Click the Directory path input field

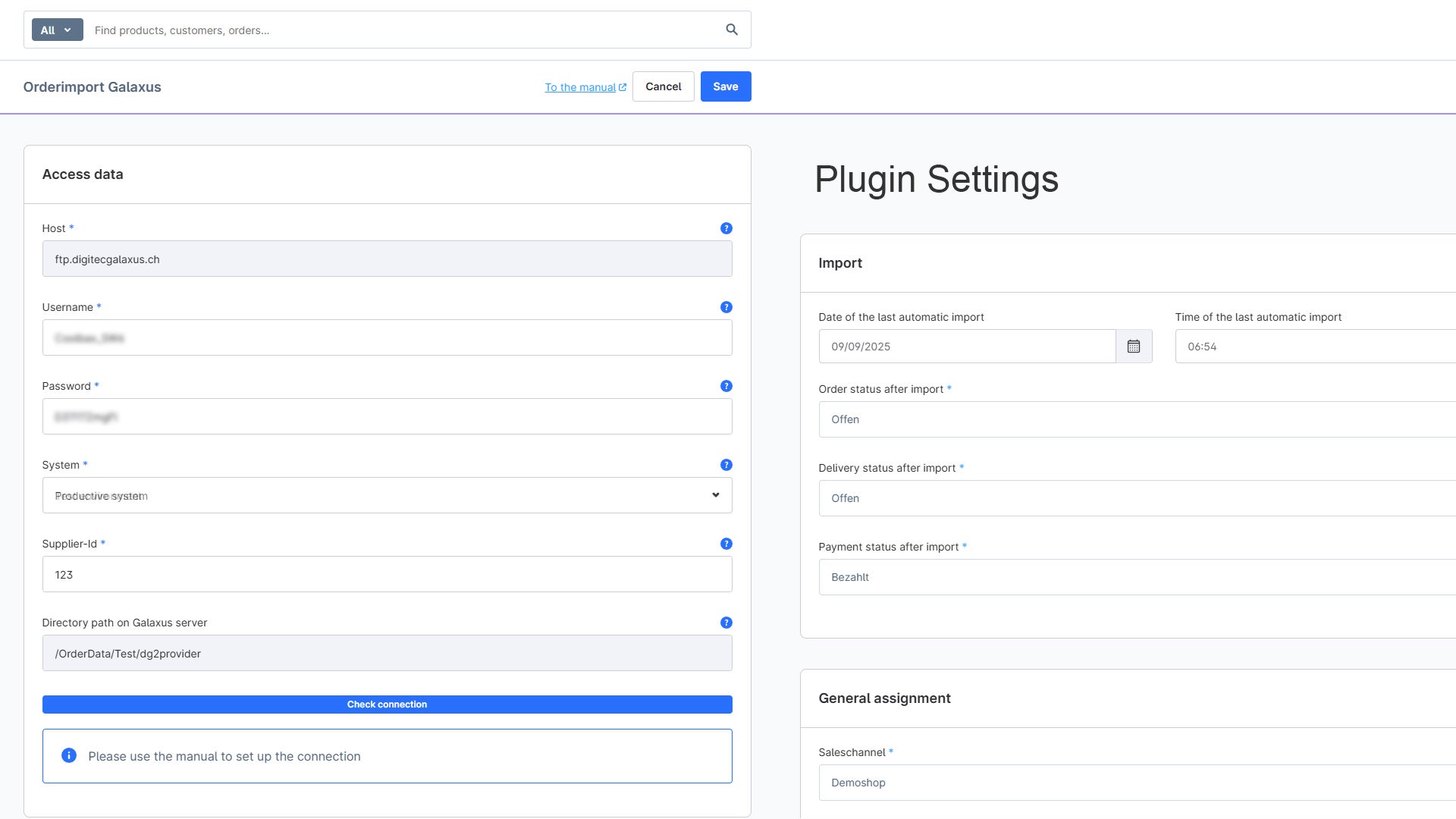pos(387,653)
